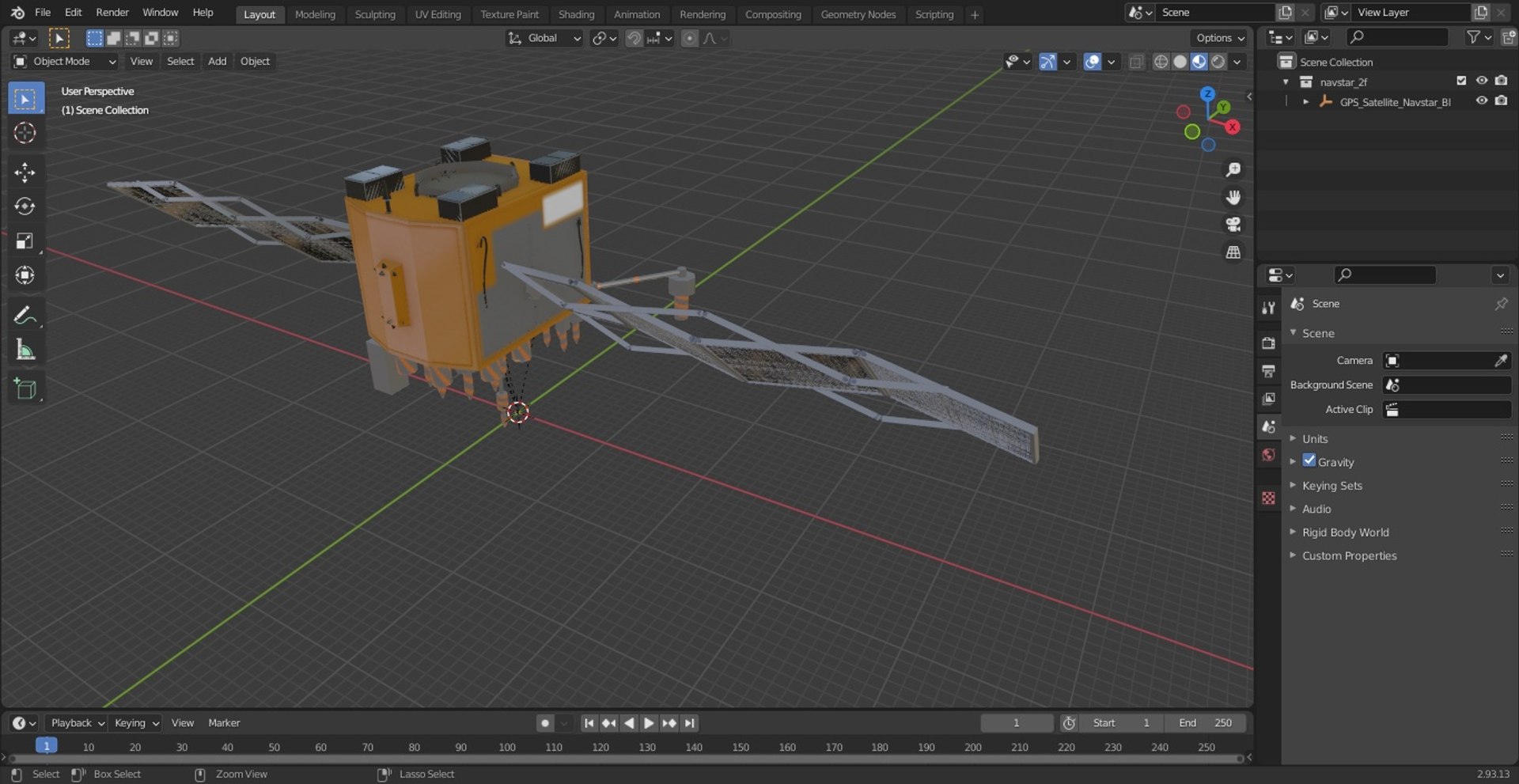
Task: Open the Object Mode dropdown
Action: [x=65, y=62]
